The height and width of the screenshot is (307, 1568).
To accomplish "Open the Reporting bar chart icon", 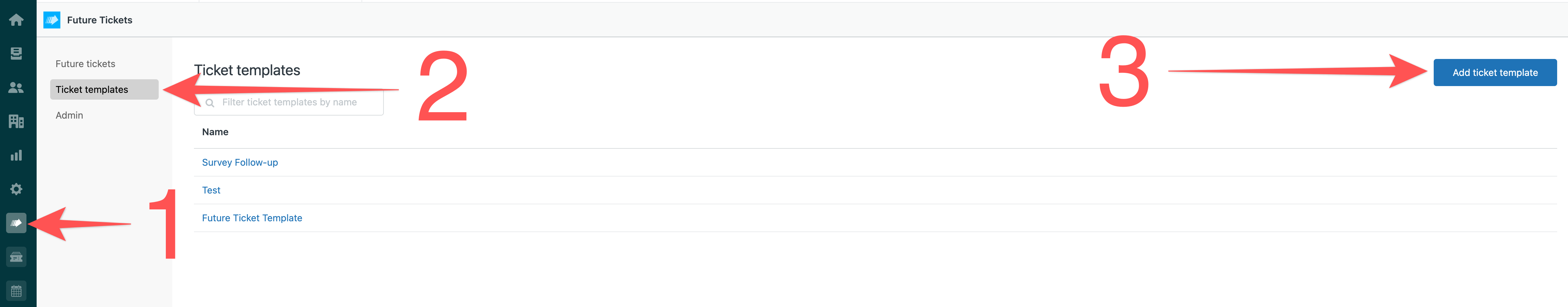I will coord(16,155).
